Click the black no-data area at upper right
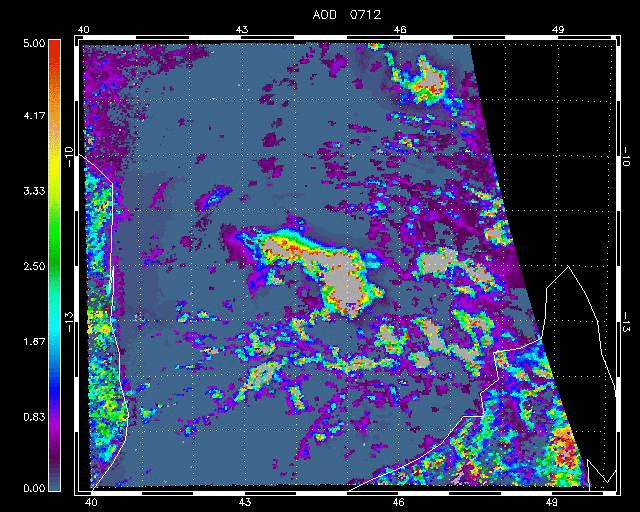This screenshot has width=640, height=512. [550, 120]
